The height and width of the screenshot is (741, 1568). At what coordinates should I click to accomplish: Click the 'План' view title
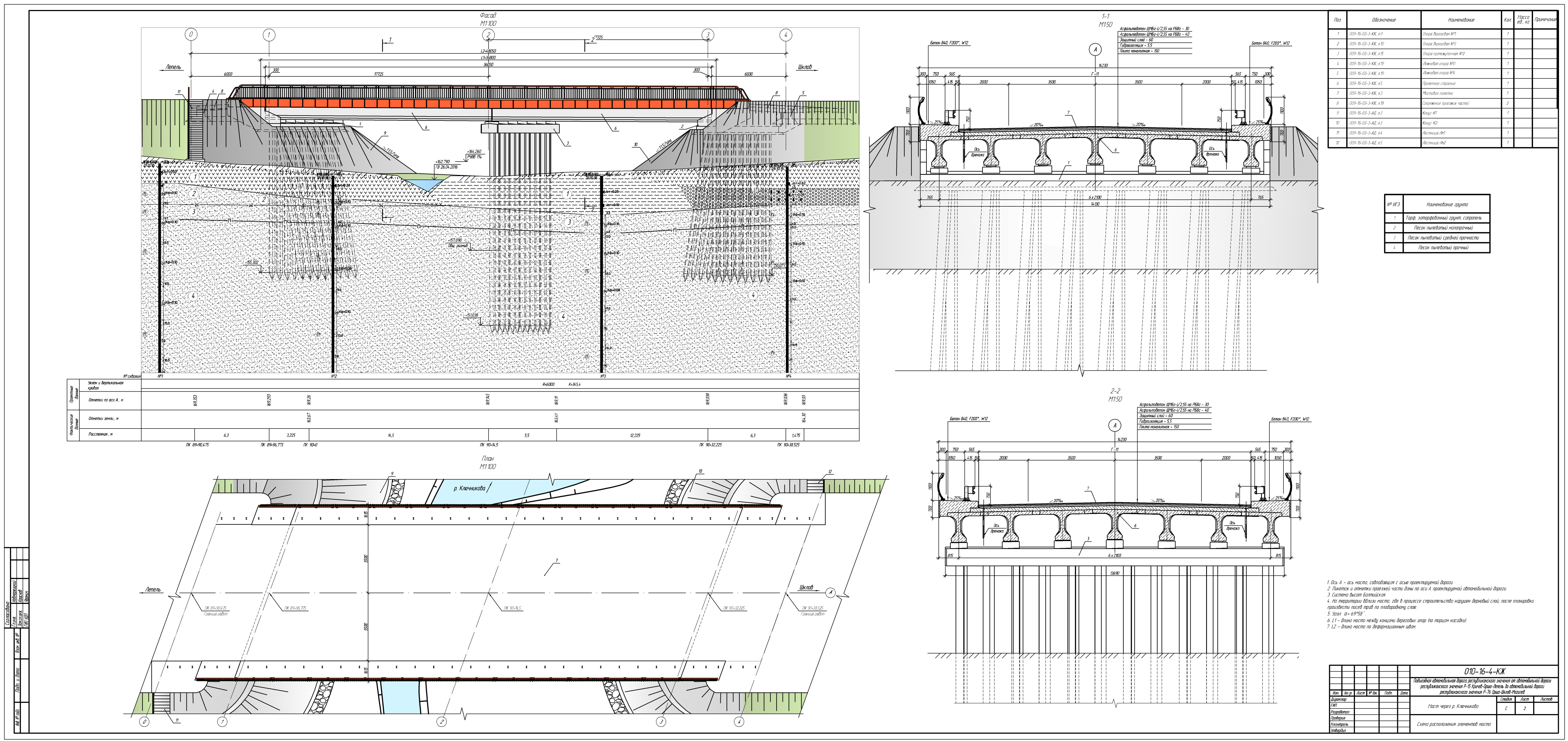coord(488,459)
